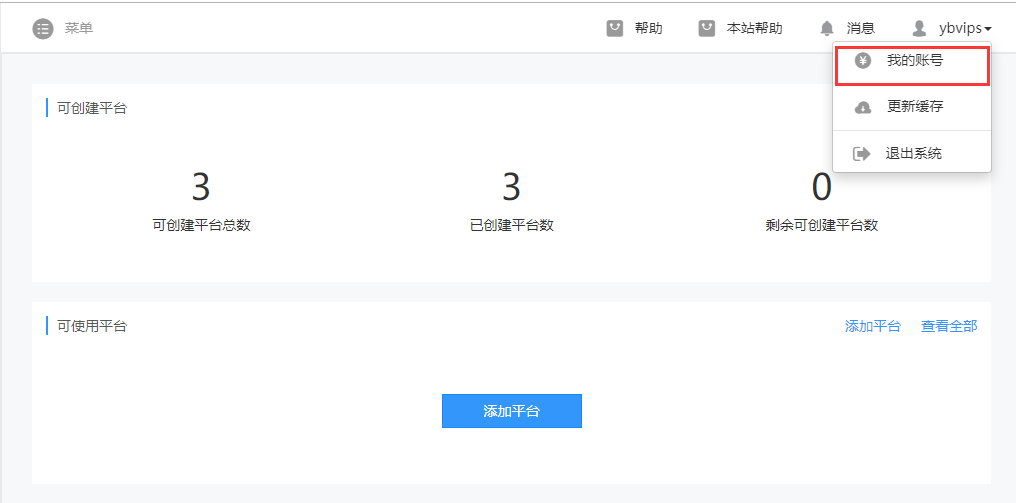Click the yen coin icon for 我的账号

pos(862,61)
